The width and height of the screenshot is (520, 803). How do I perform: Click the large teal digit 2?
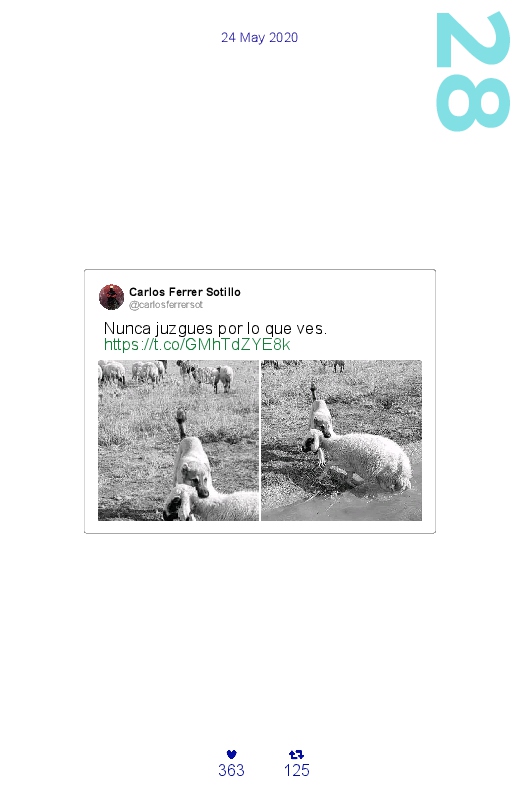[x=473, y=40]
